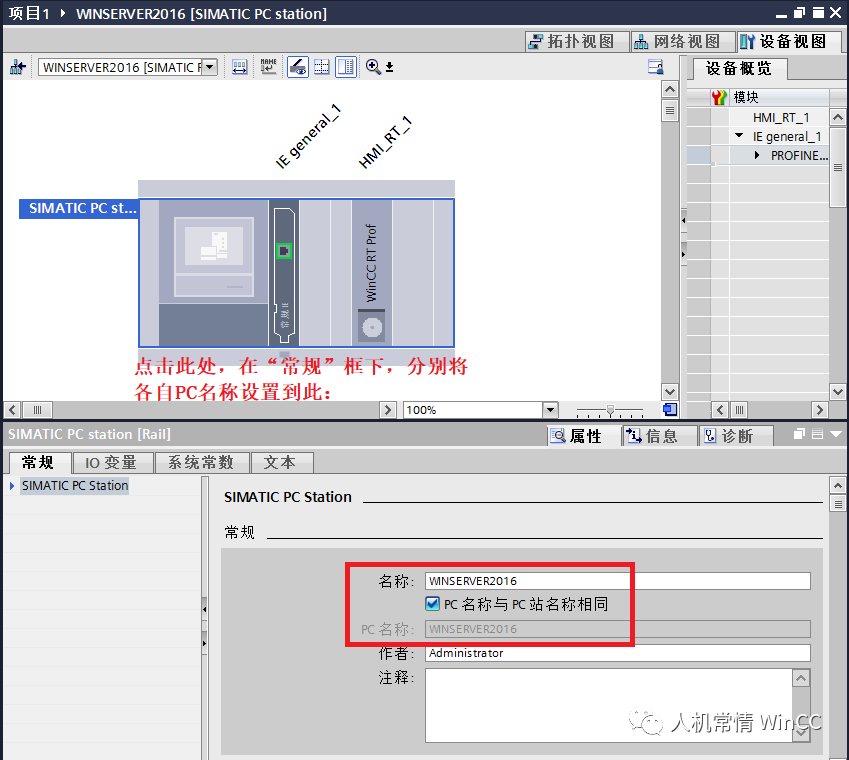Click the save window settings icon at toolbar right

[x=655, y=67]
